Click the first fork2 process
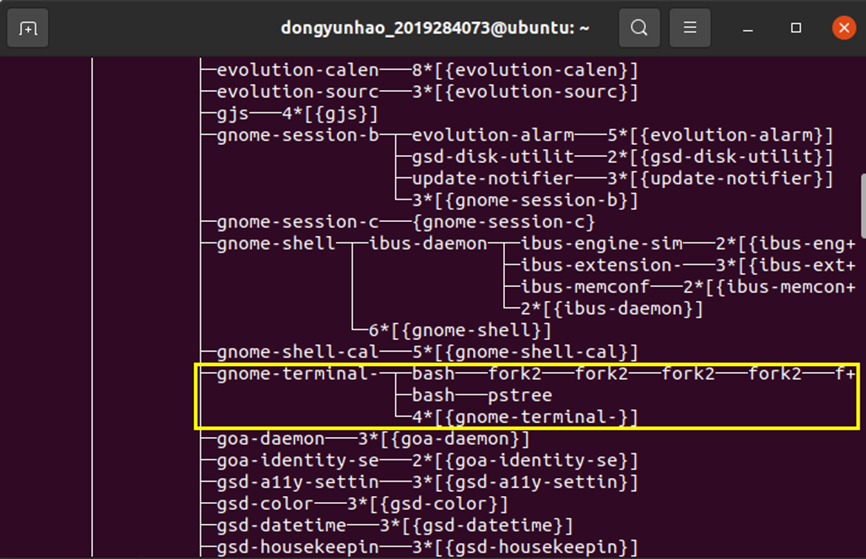This screenshot has width=866, height=559. point(515,373)
